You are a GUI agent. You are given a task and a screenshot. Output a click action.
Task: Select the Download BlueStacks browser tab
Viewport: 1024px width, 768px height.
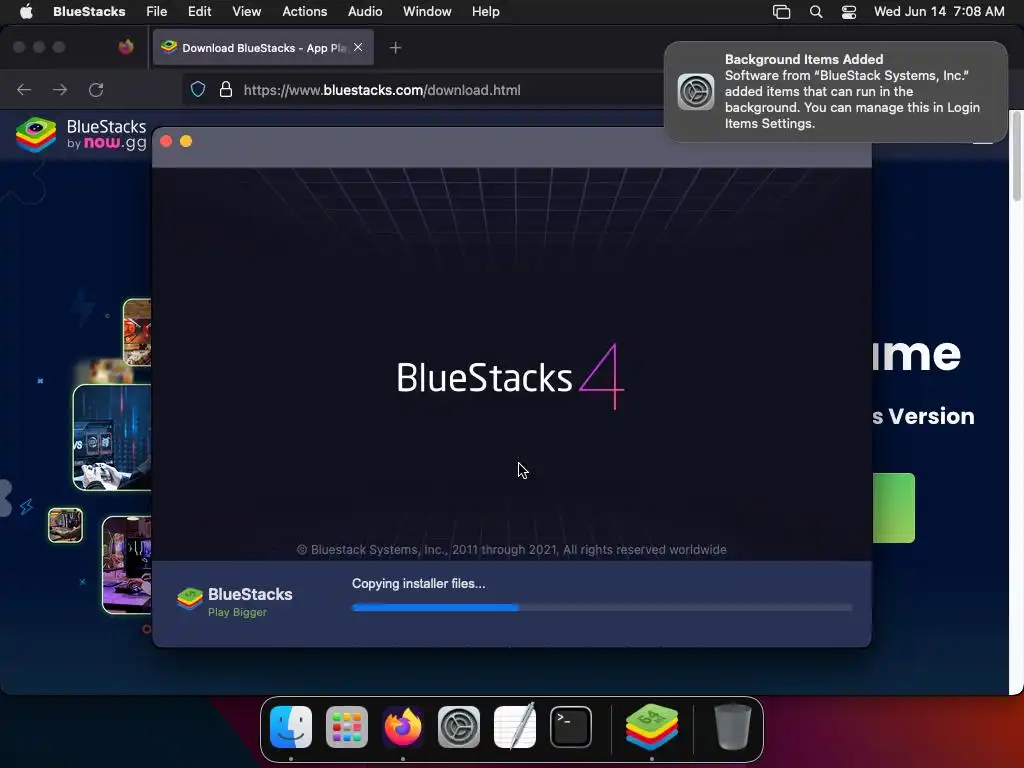click(x=263, y=48)
